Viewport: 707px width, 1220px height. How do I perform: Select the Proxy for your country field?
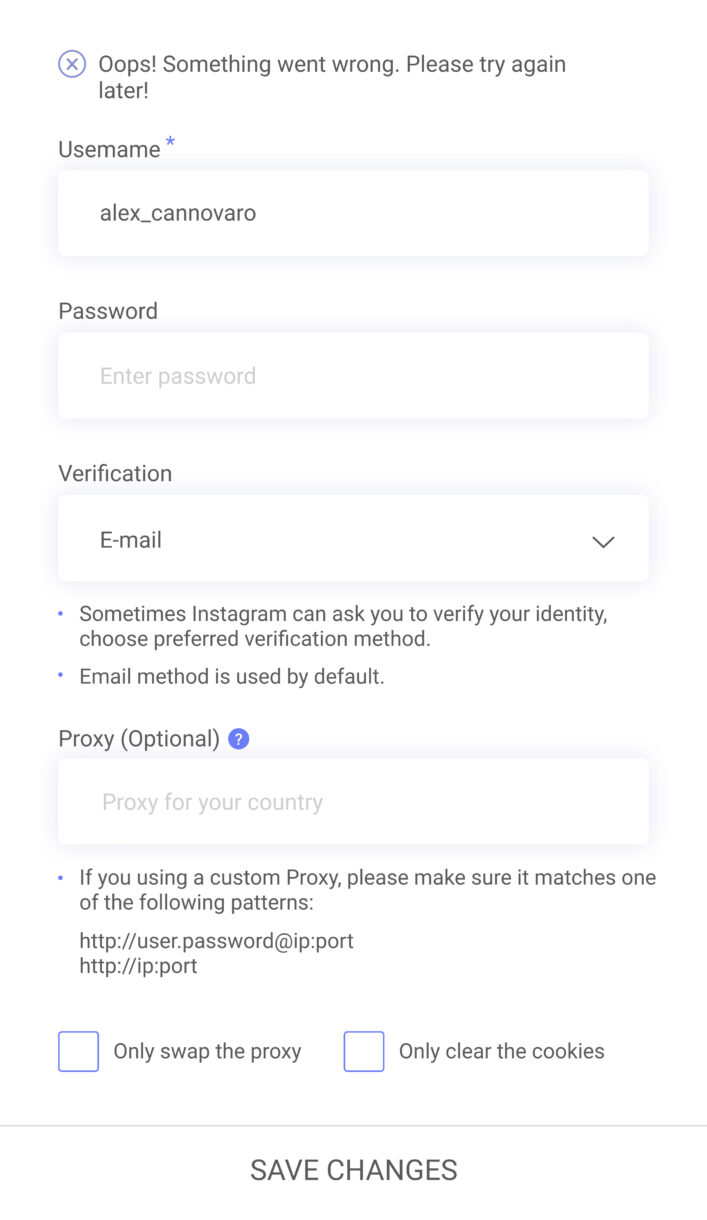tap(353, 802)
